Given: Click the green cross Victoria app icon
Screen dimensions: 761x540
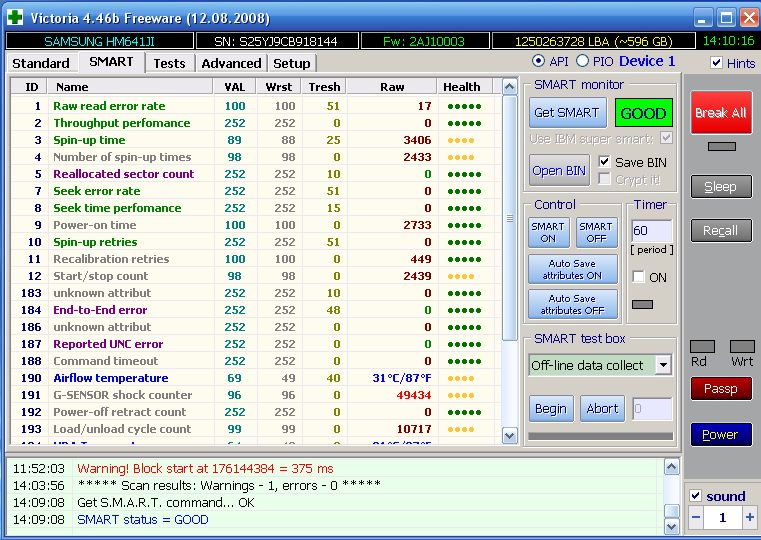Looking at the screenshot, I should pos(15,17).
